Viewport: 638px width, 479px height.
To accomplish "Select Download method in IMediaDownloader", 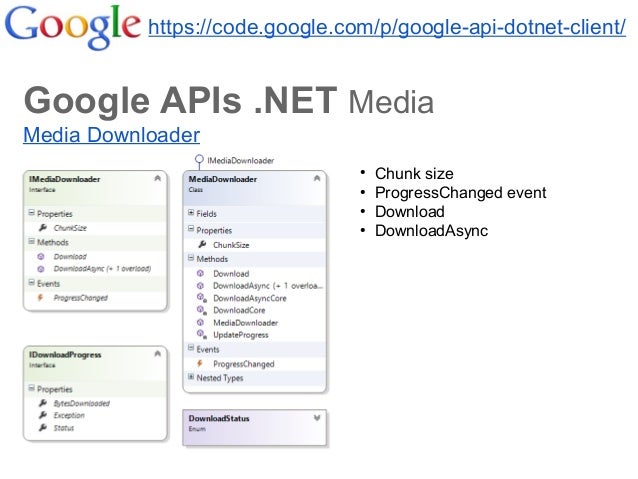I will [70, 256].
